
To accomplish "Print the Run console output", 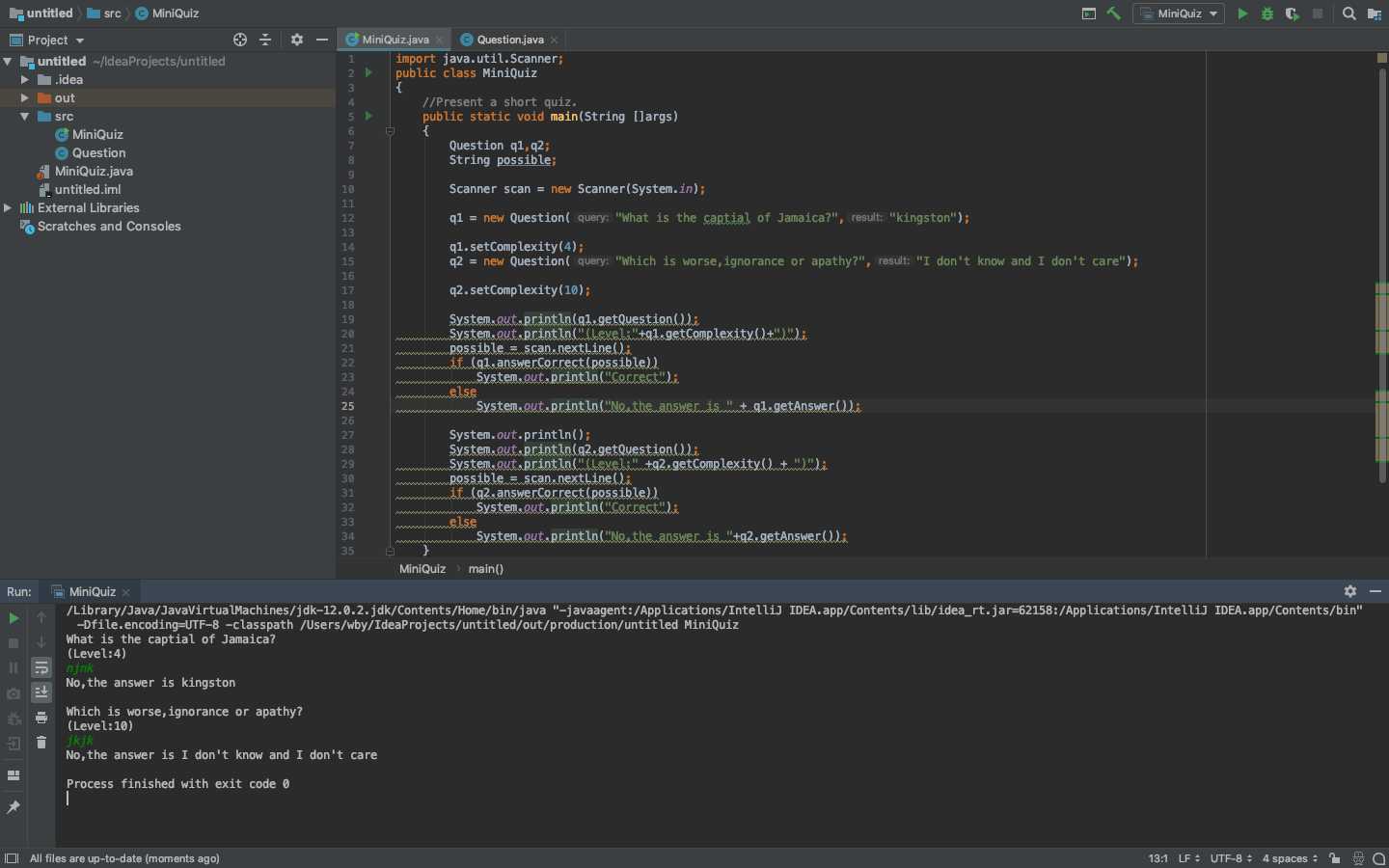I will [x=41, y=718].
